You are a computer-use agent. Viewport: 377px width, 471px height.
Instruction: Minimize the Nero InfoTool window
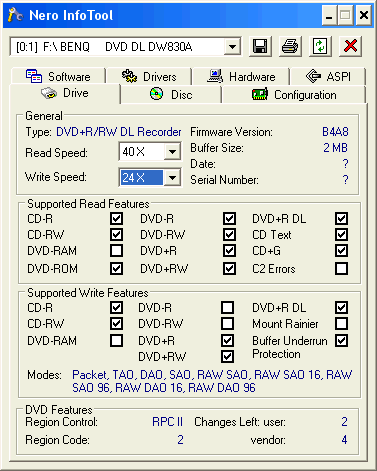pyautogui.click(x=329, y=15)
